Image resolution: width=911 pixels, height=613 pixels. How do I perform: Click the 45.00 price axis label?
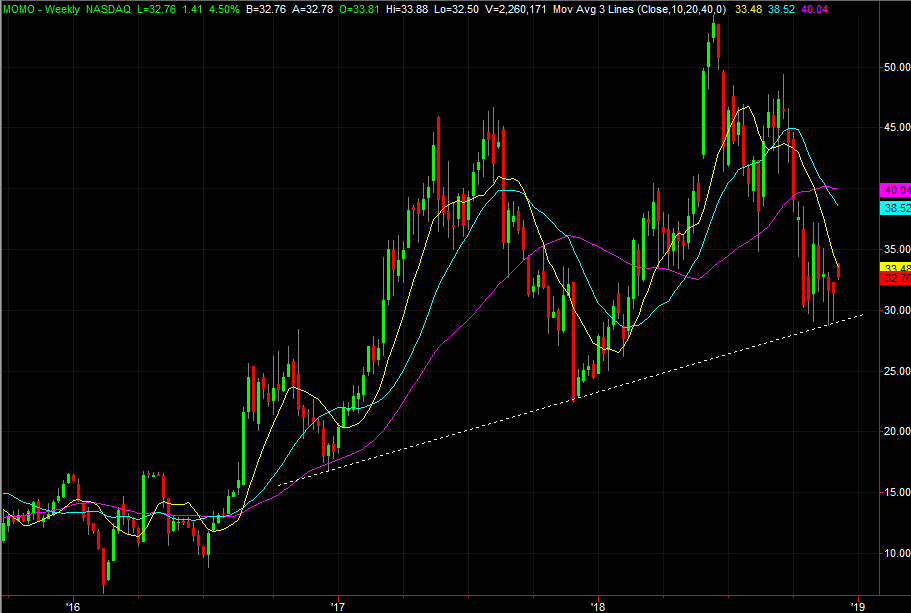[892, 128]
